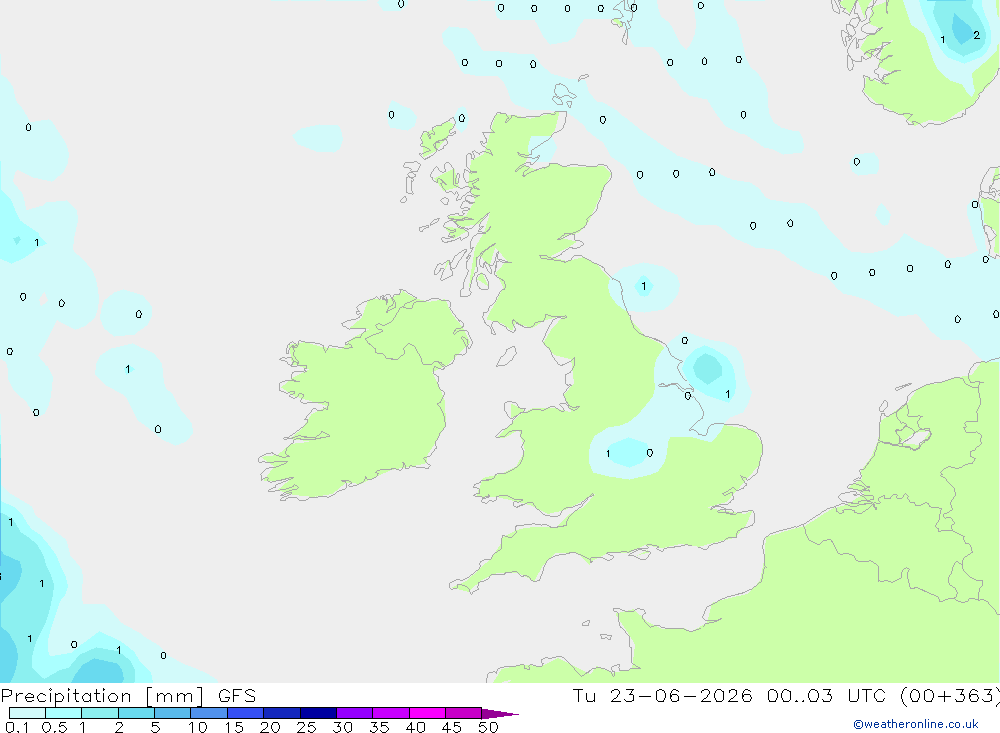Pick the palest cyan 0.1–0.5 legend swatch

(x=27, y=713)
